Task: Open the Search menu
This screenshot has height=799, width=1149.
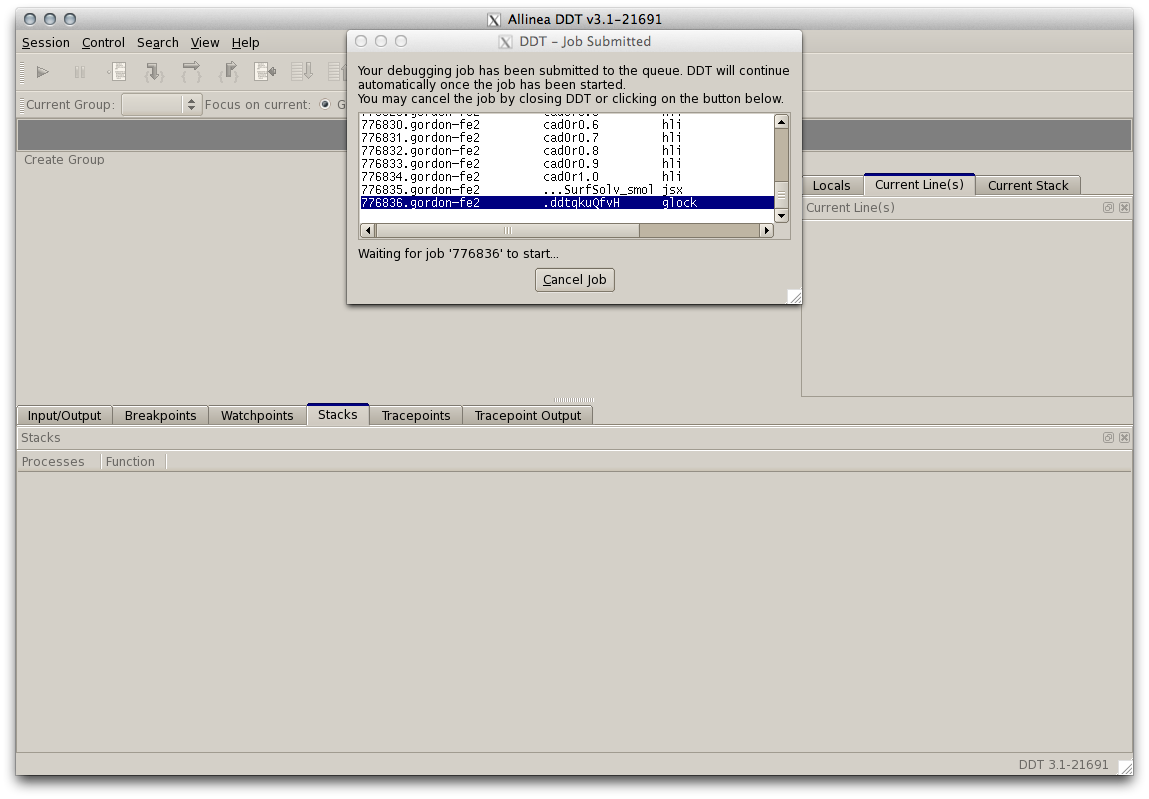Action: (x=158, y=43)
